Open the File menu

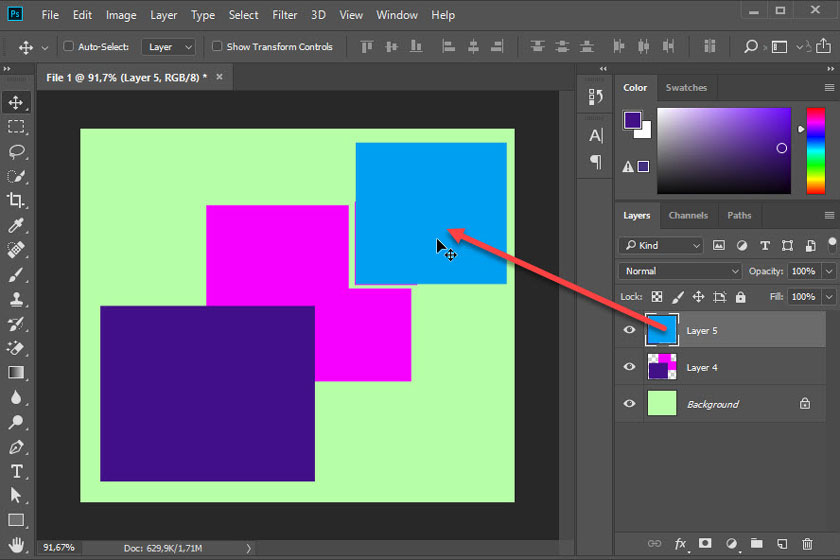click(50, 15)
